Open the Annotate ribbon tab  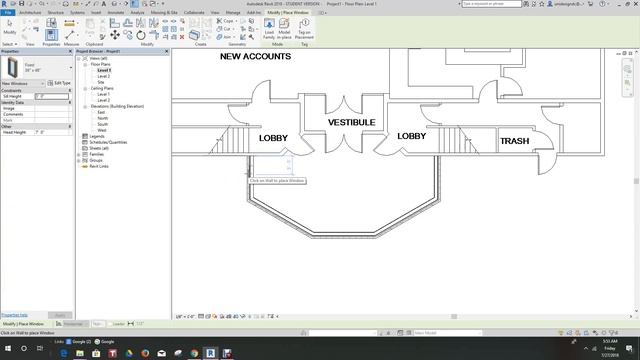pos(116,13)
